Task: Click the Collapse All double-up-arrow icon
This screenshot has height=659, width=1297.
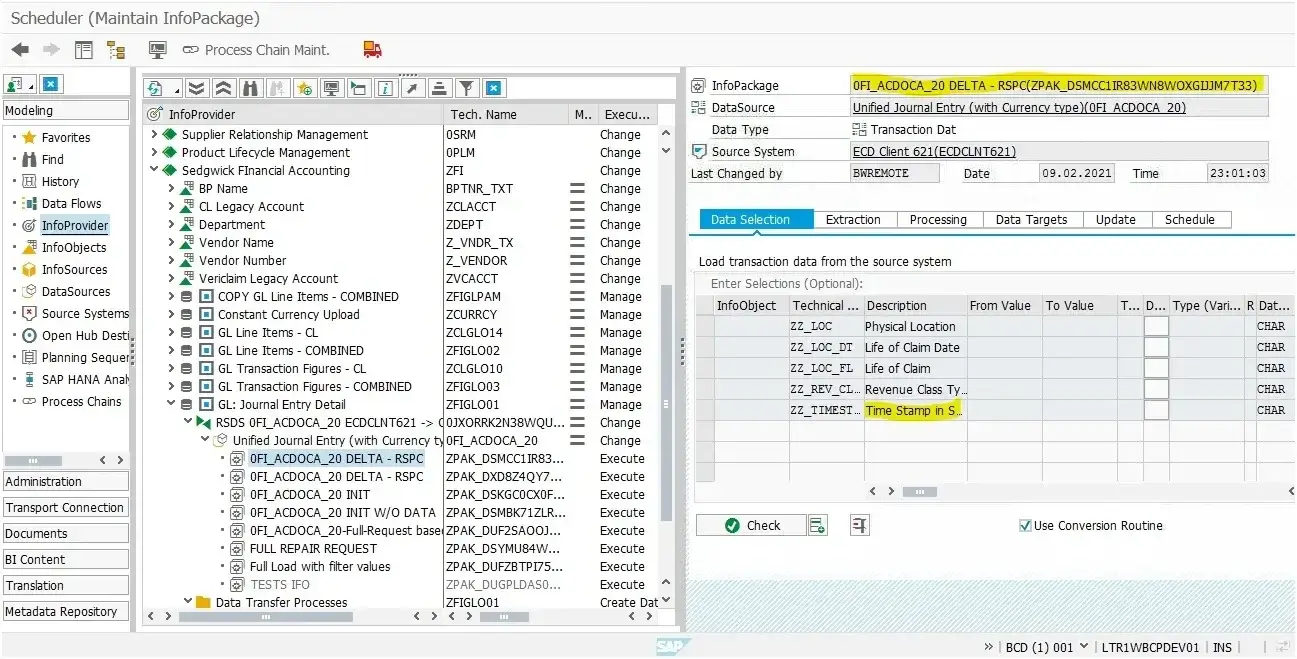Action: coord(224,88)
